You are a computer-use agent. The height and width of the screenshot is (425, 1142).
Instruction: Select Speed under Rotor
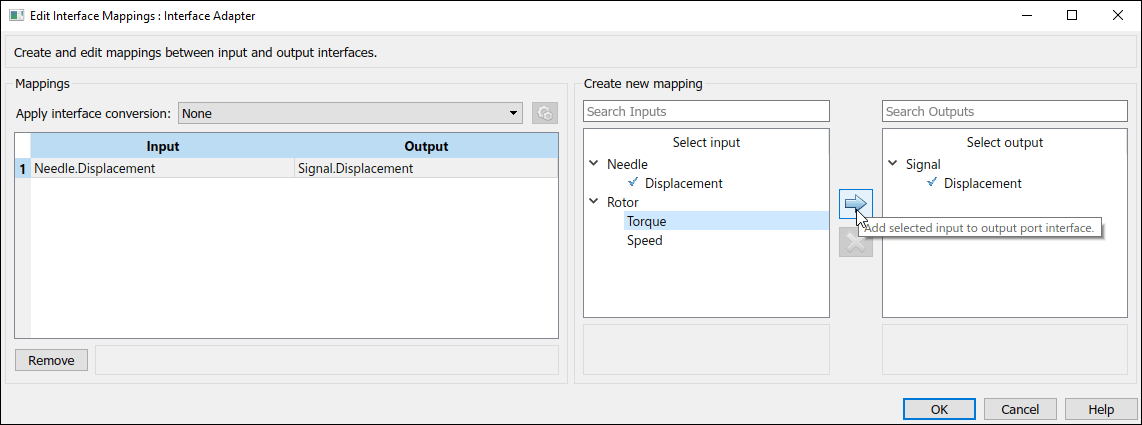(645, 240)
